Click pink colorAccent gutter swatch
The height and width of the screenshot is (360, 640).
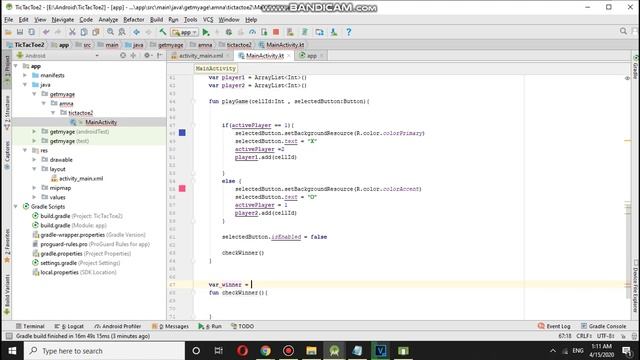(182, 189)
